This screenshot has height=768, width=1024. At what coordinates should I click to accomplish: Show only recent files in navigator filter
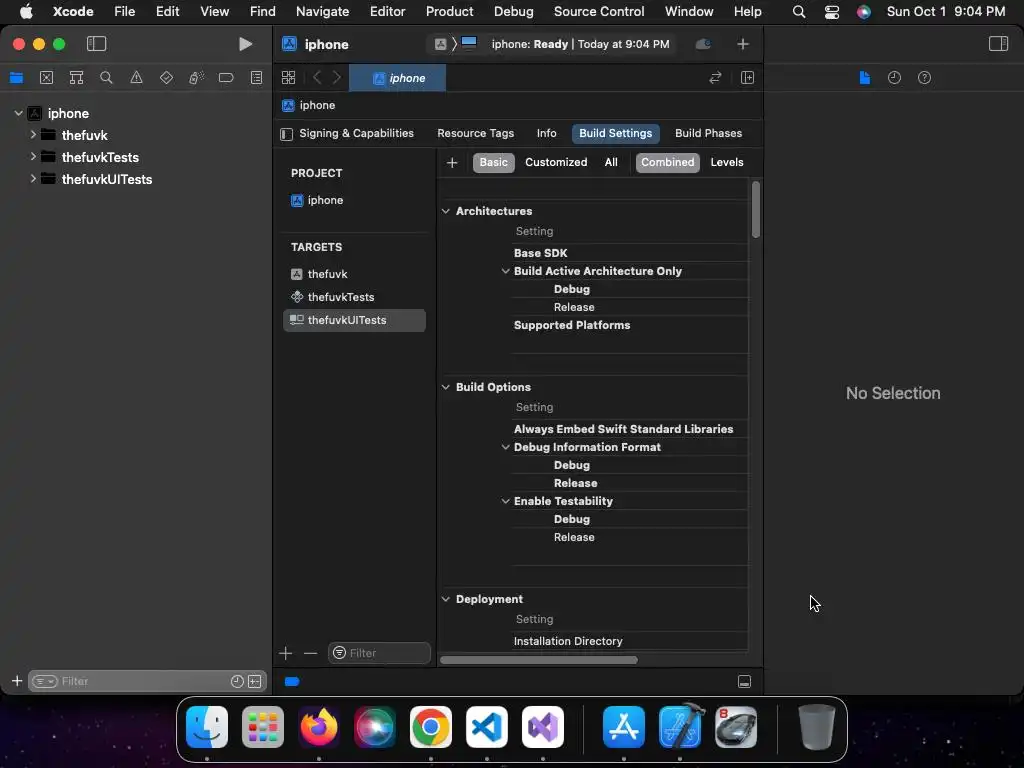pos(237,681)
